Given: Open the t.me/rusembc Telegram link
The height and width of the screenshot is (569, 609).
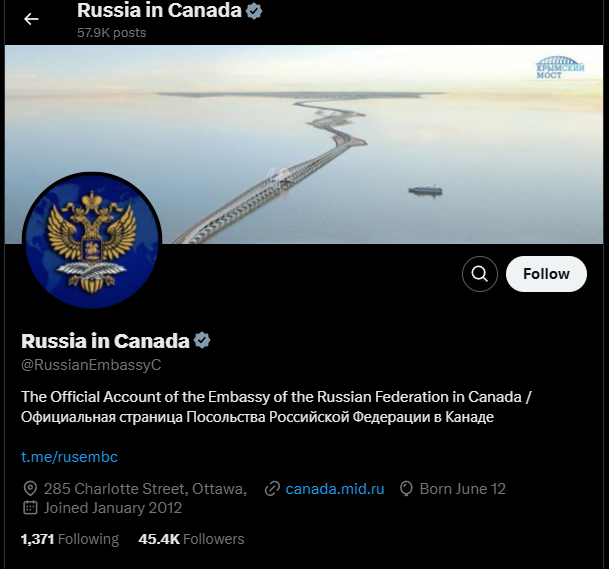Looking at the screenshot, I should tap(69, 457).
